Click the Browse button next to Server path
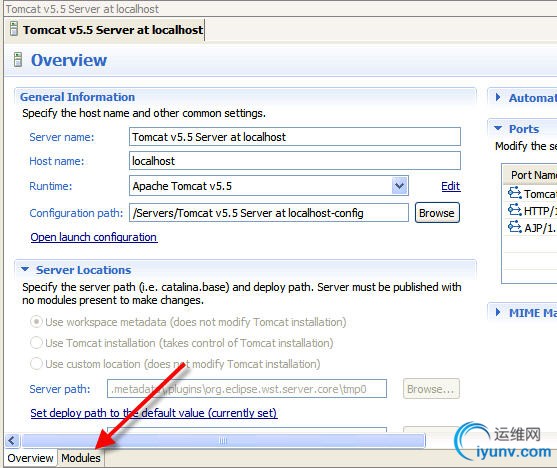The height and width of the screenshot is (468, 557). pyautogui.click(x=431, y=389)
